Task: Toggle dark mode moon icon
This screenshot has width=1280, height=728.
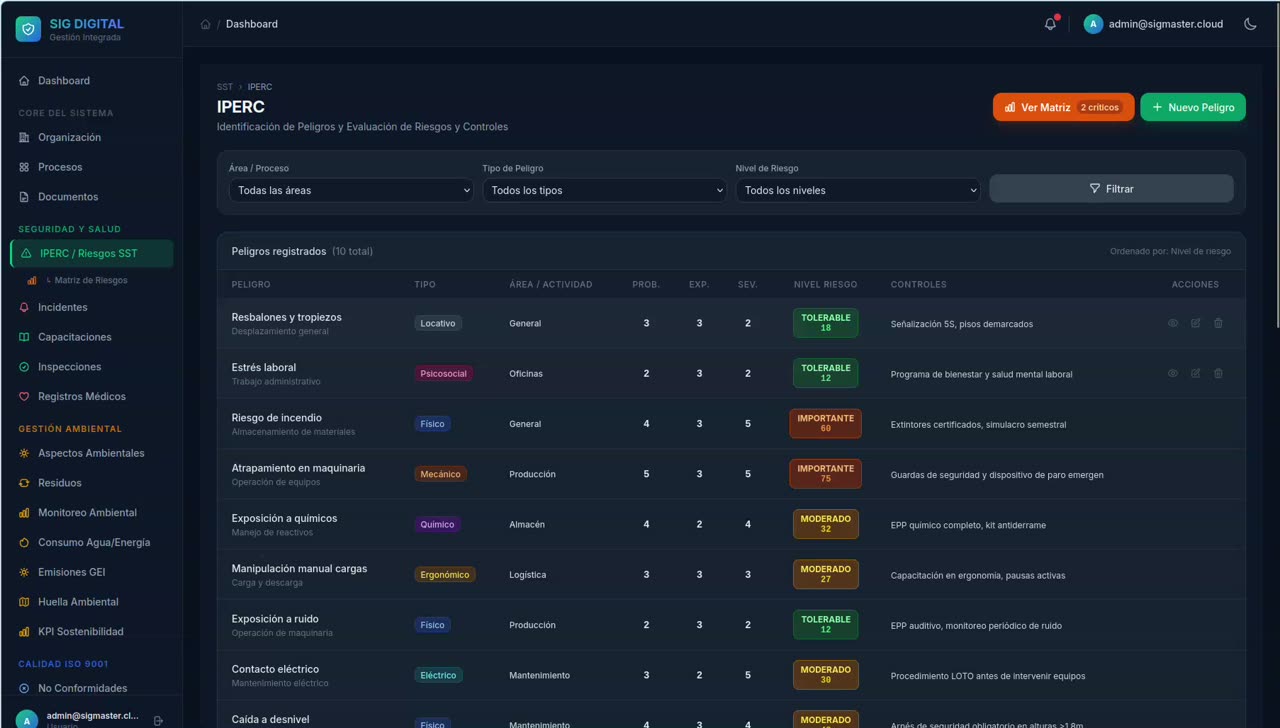Action: pos(1250,24)
